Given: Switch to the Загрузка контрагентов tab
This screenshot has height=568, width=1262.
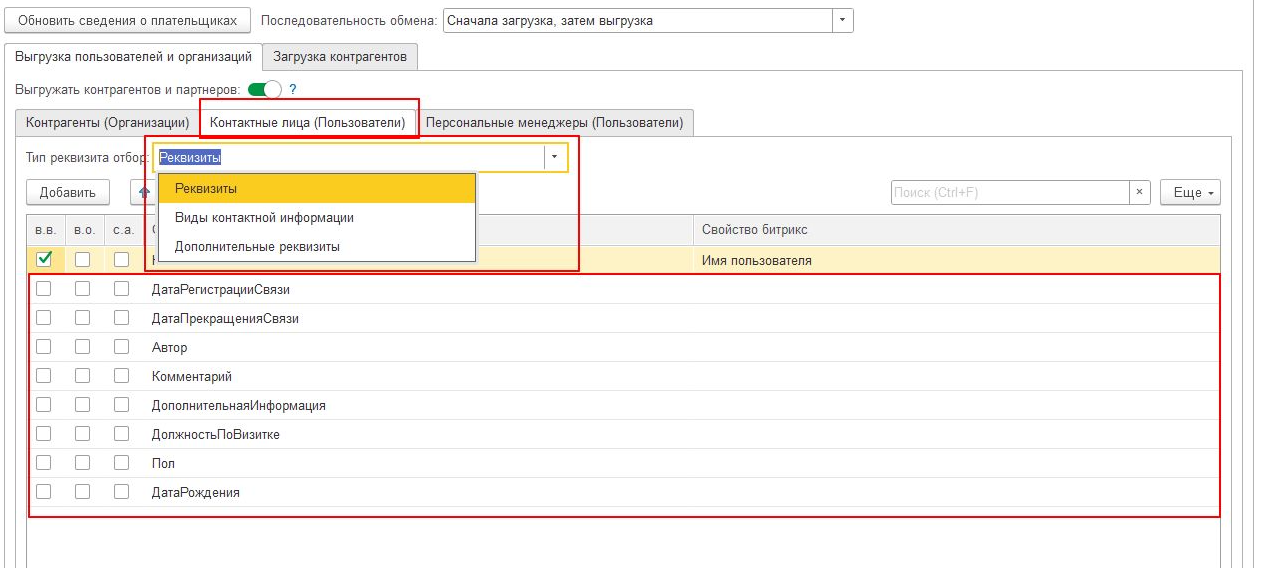Looking at the screenshot, I should tap(340, 57).
